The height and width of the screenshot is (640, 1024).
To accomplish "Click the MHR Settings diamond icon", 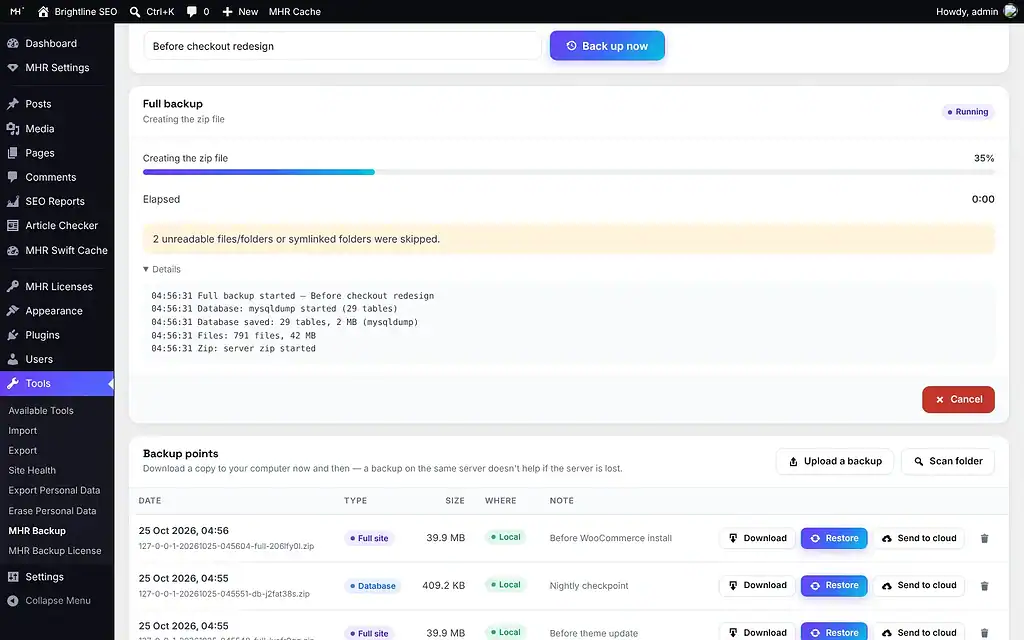I will pyautogui.click(x=12, y=67).
